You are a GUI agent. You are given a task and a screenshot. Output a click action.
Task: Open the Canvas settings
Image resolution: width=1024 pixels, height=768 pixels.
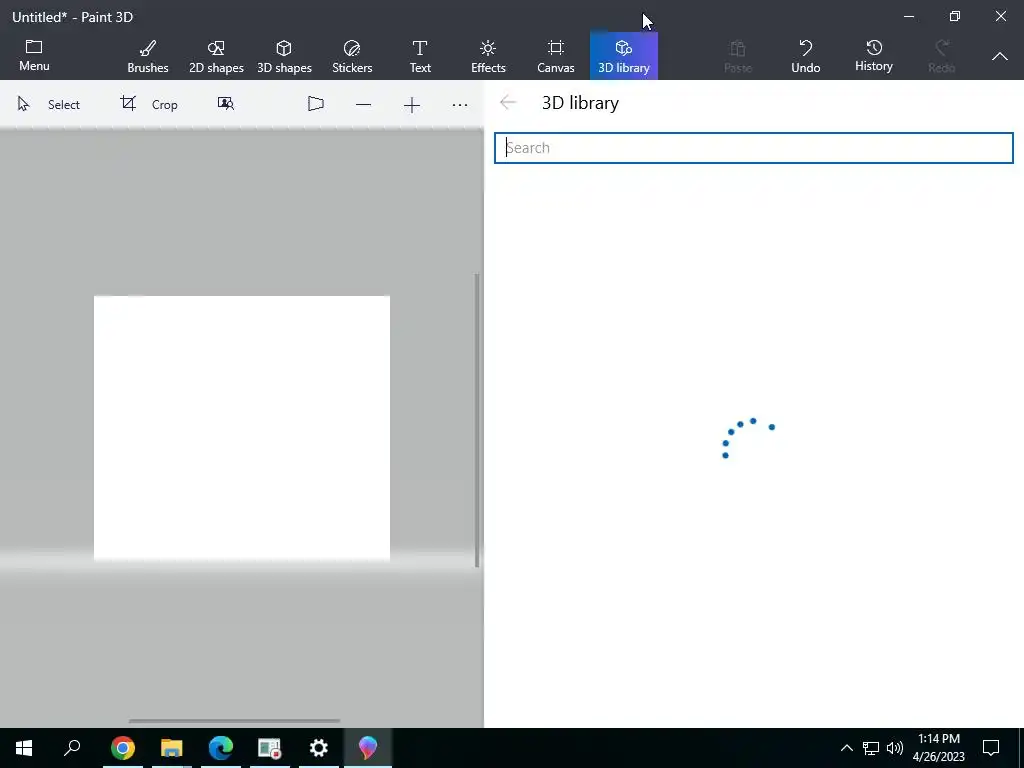[556, 57]
